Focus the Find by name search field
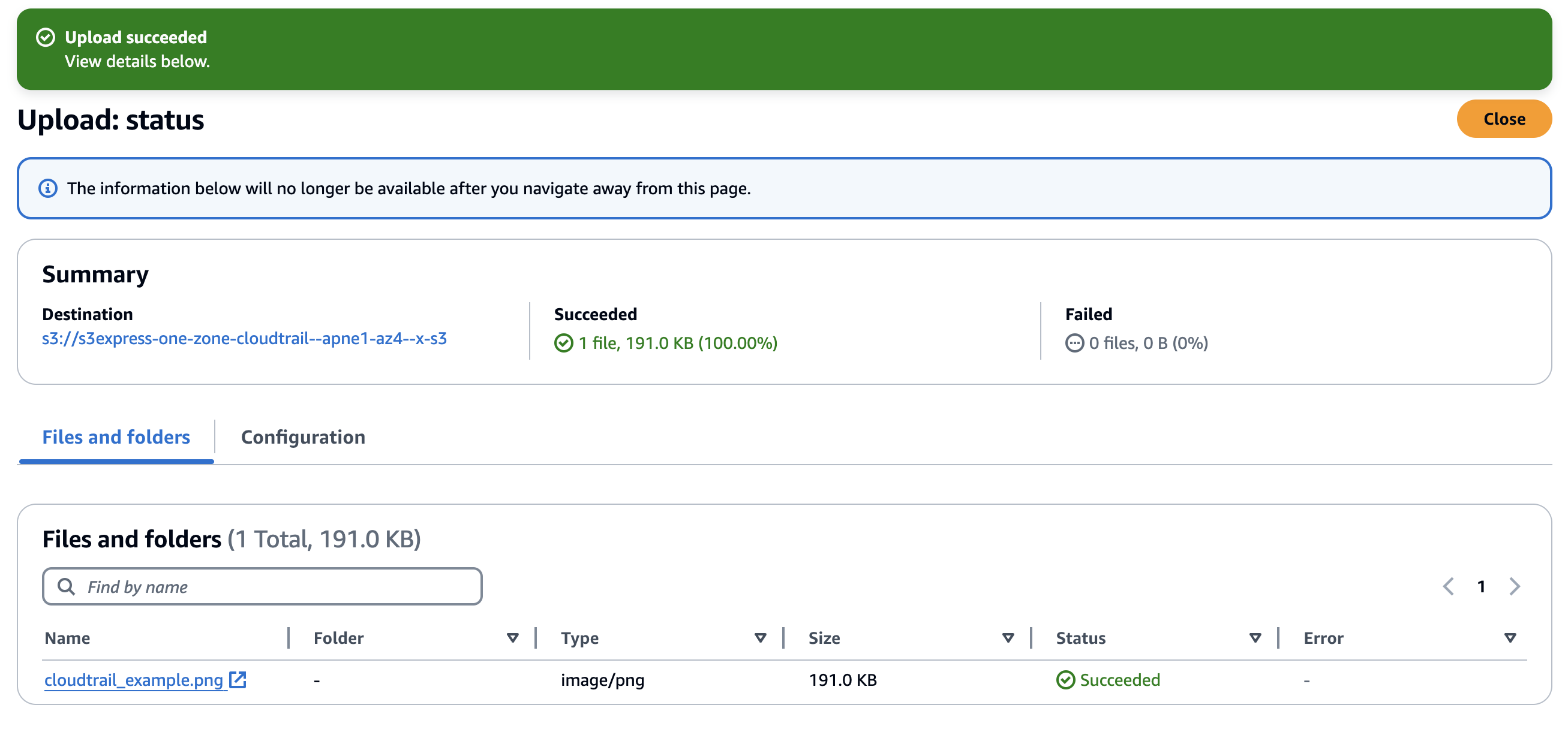The image size is (1568, 735). (x=274, y=586)
